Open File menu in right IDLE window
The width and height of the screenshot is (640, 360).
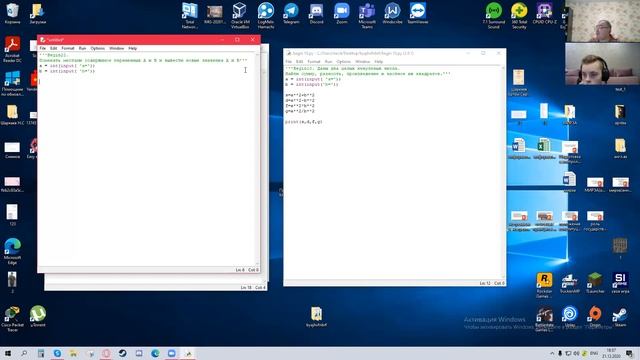point(289,62)
